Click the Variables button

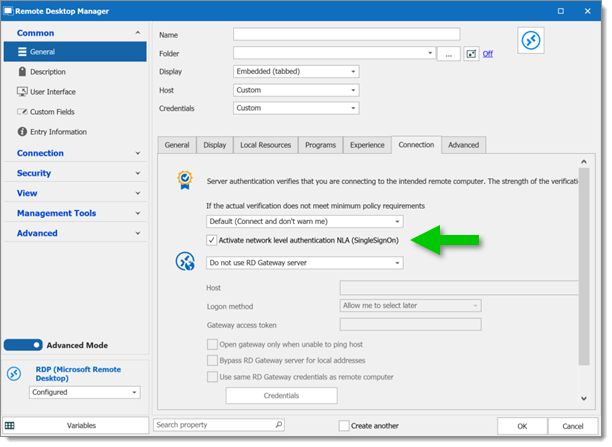[x=76, y=426]
